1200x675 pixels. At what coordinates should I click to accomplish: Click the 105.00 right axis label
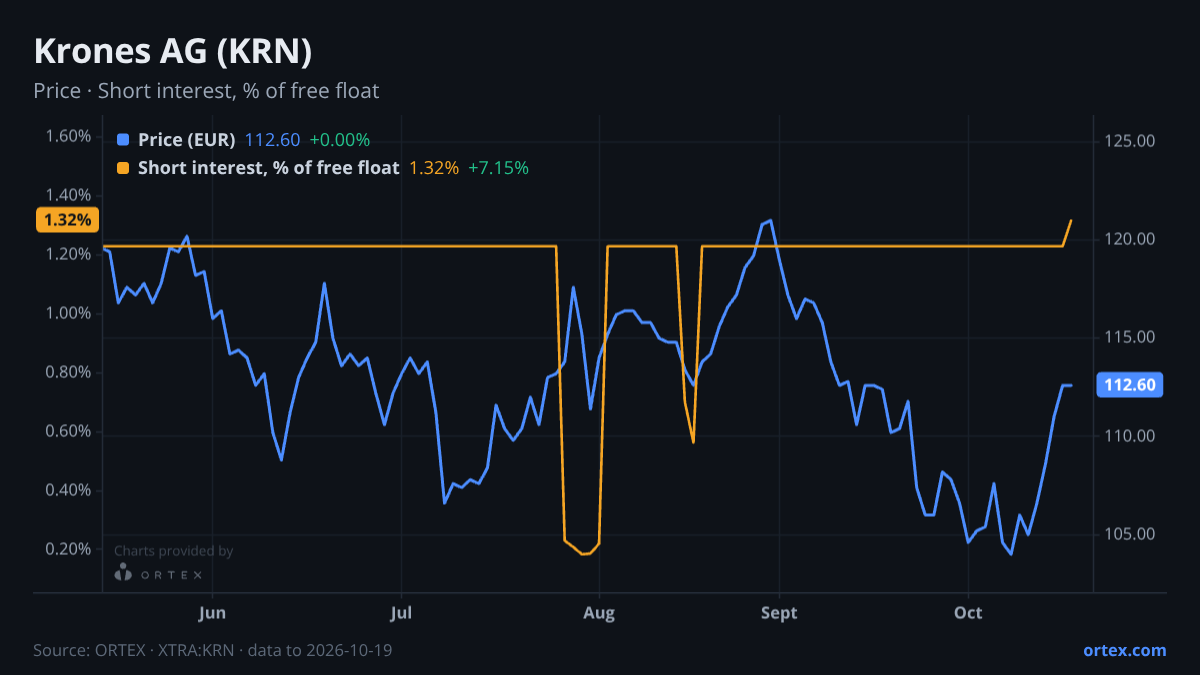(1130, 534)
